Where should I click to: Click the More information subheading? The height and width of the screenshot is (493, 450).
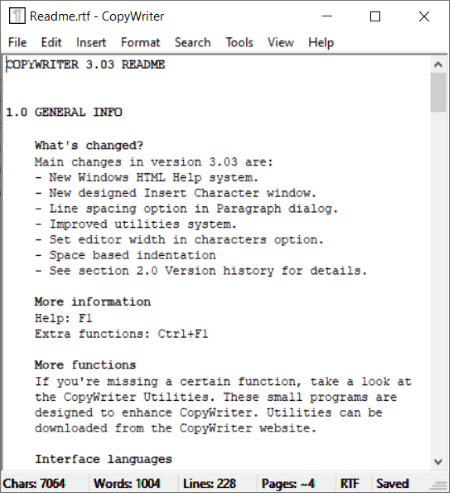tap(93, 302)
